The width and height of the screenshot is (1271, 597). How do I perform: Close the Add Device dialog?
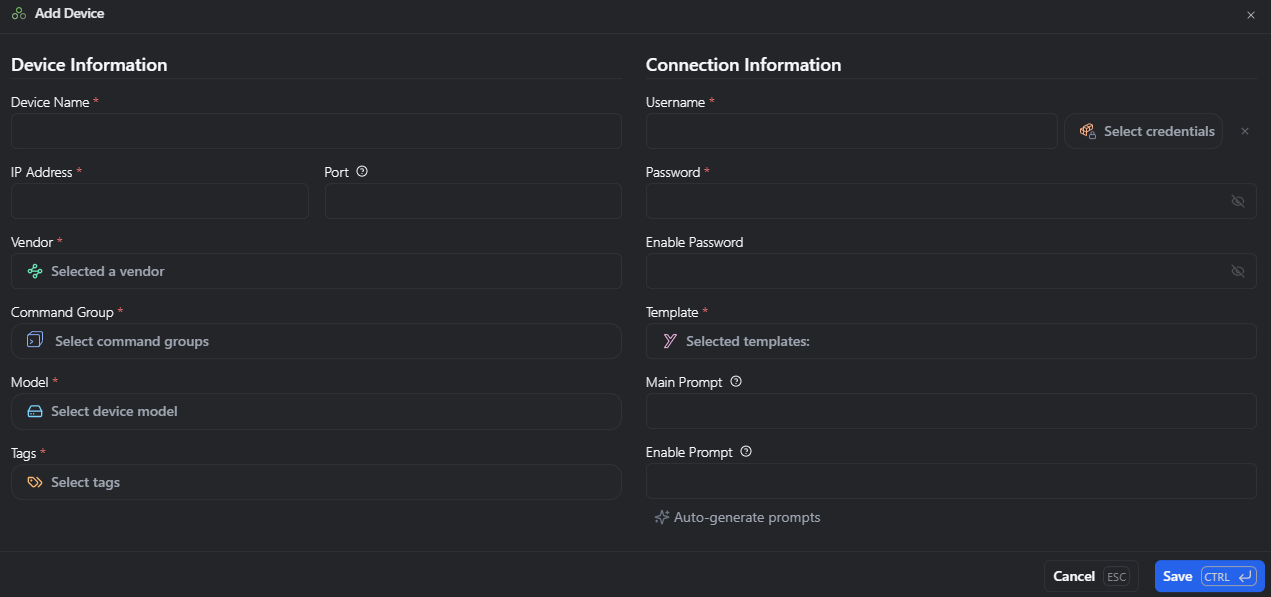pyautogui.click(x=1250, y=15)
